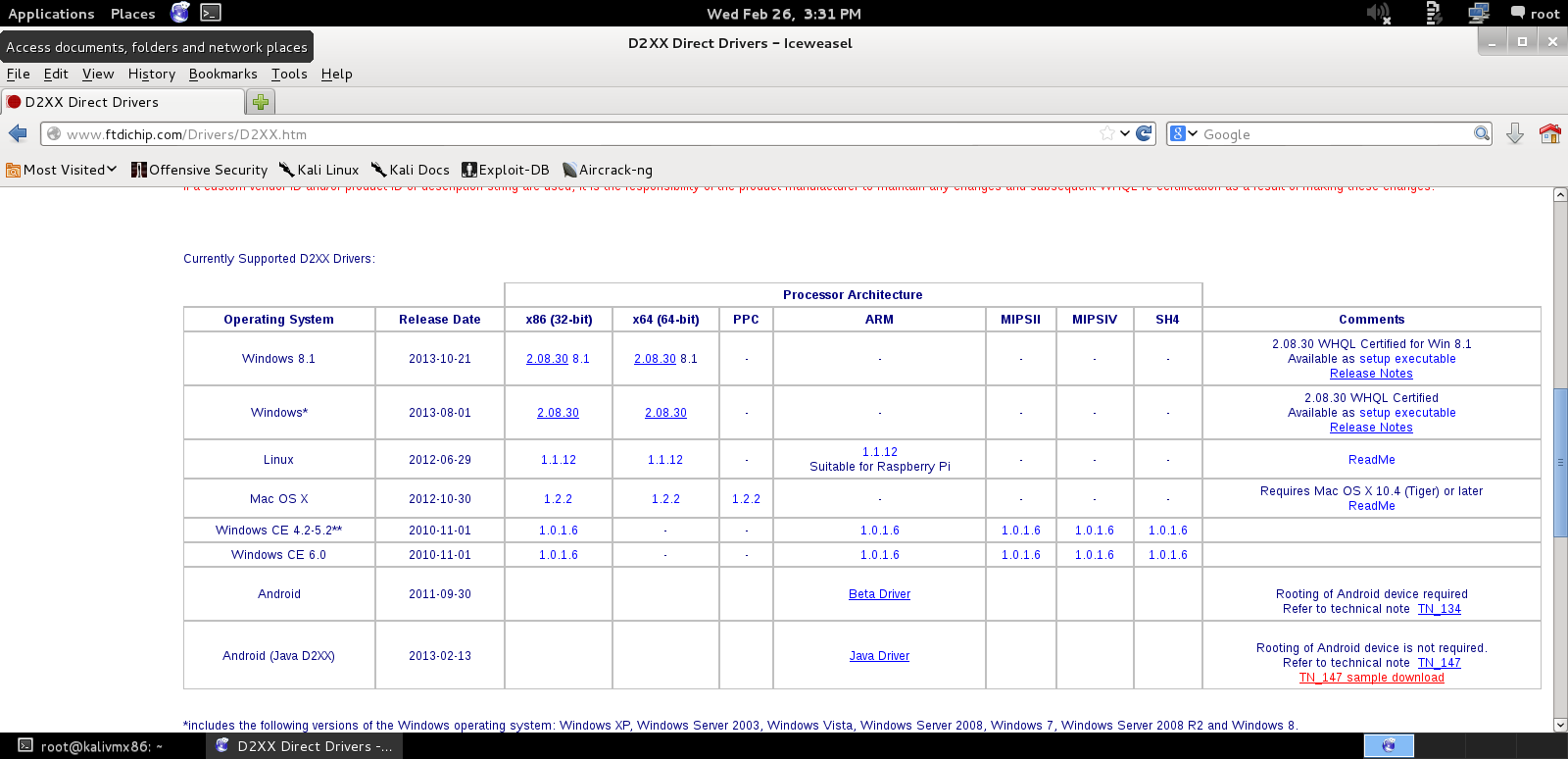The image size is (1568, 759).
Task: Download x64 2.08.30 driver for Windows 8.1
Action: (x=655, y=359)
